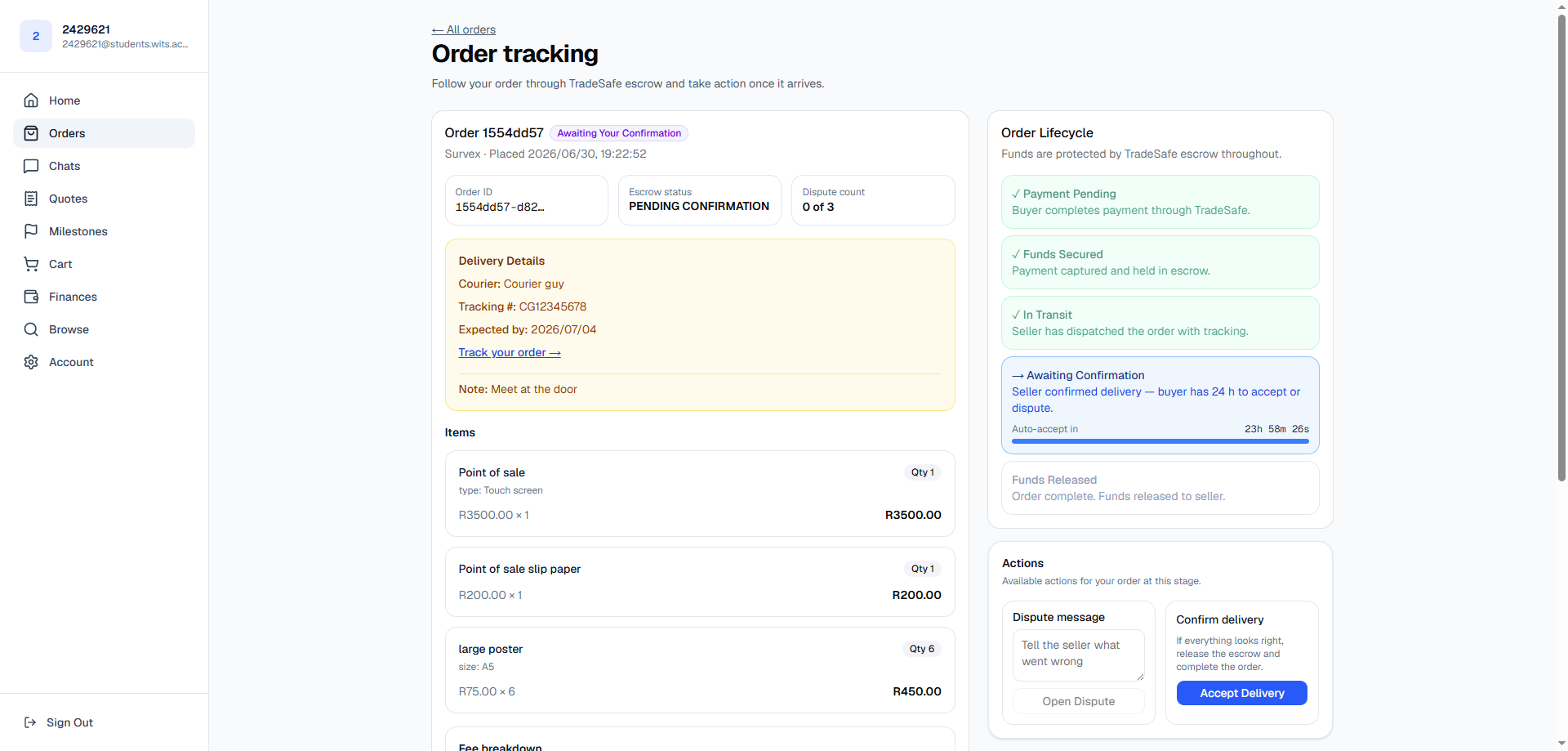Click the Finances wallet icon
This screenshot has height=751, width=1568.
tap(31, 297)
